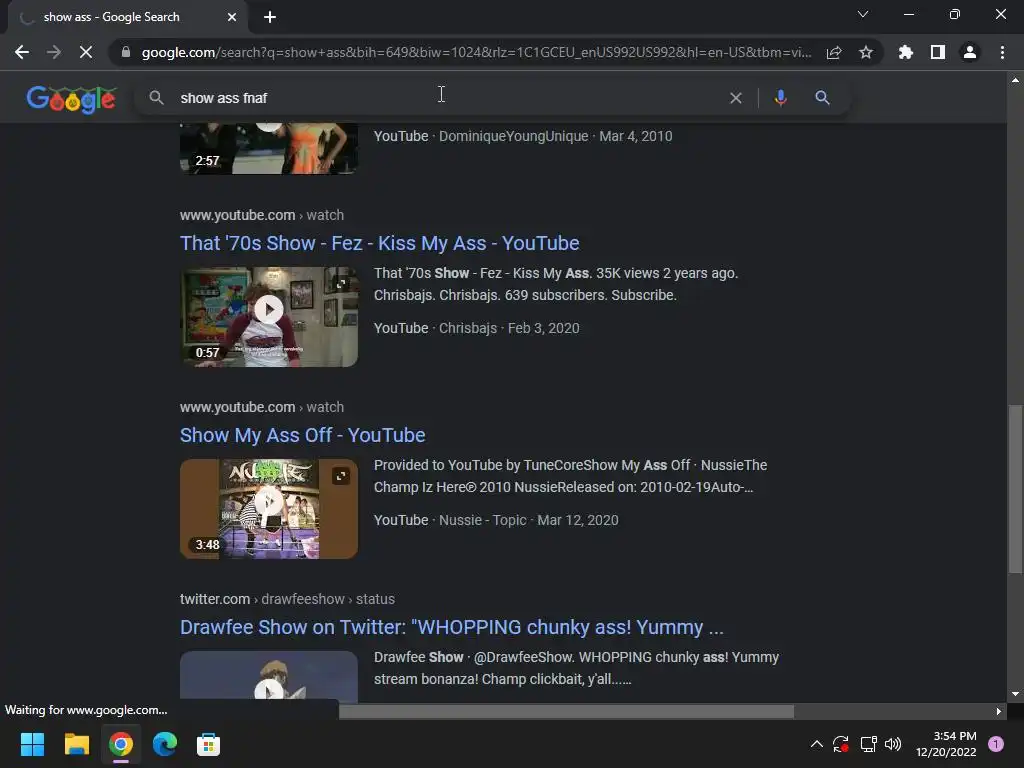This screenshot has width=1024, height=768.
Task: Open 'That '70s Show - Fez' result link
Action: tap(379, 243)
